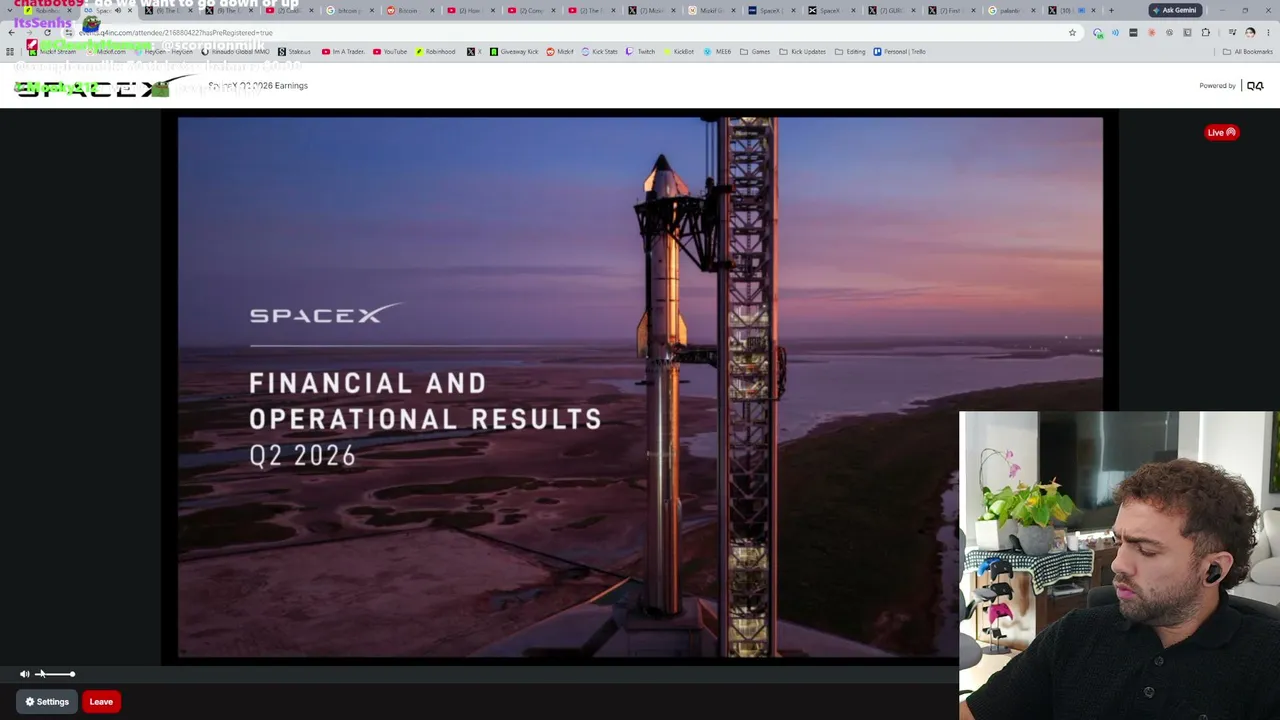This screenshot has height=720, width=1280.
Task: Open the Im A Trader bookmark
Action: 343,52
